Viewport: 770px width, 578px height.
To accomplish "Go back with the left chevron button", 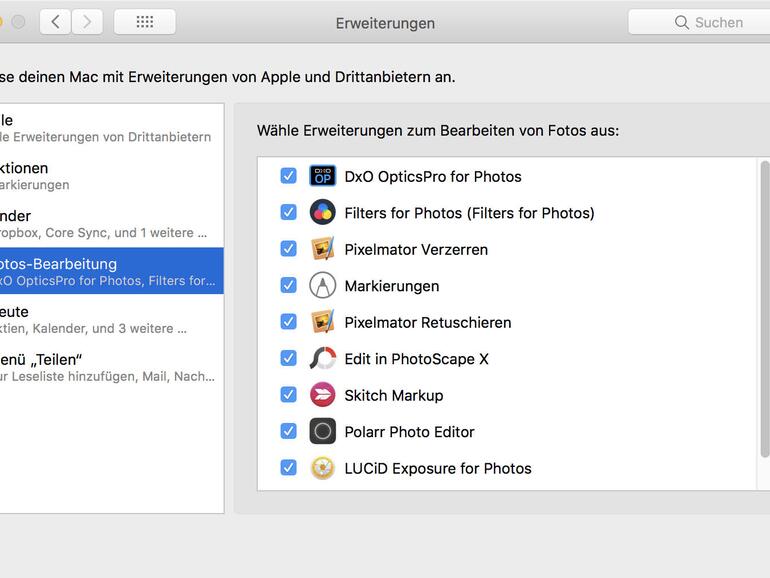I will [55, 22].
